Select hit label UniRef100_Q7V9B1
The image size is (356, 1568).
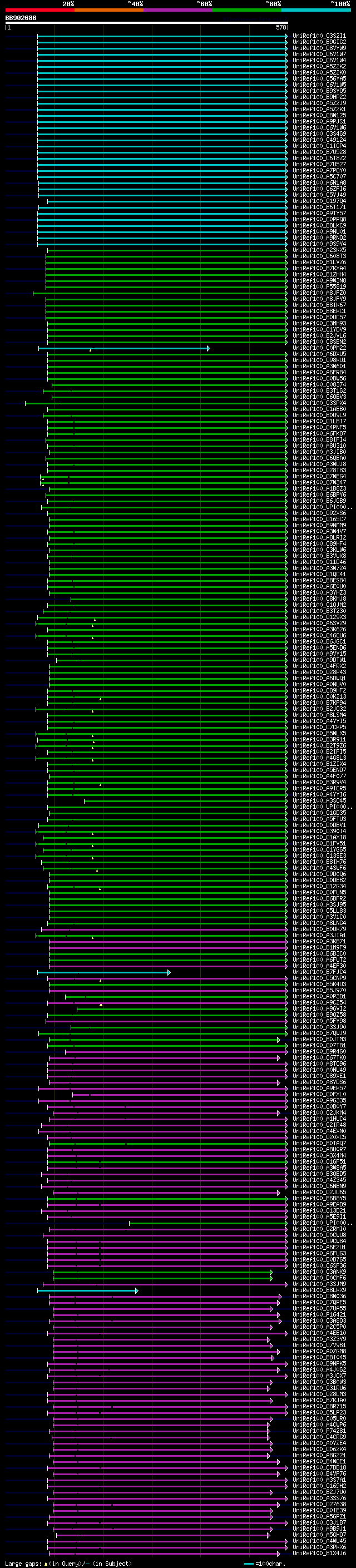pyautogui.click(x=319, y=1345)
